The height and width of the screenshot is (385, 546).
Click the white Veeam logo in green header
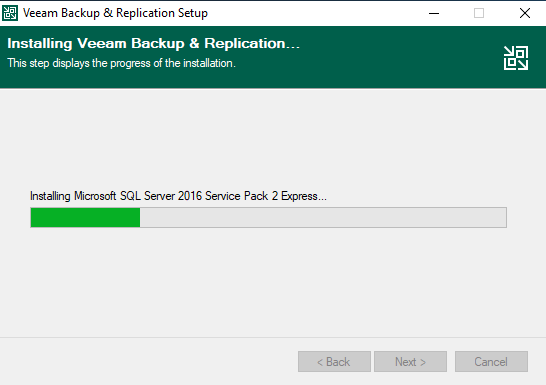tap(516, 58)
